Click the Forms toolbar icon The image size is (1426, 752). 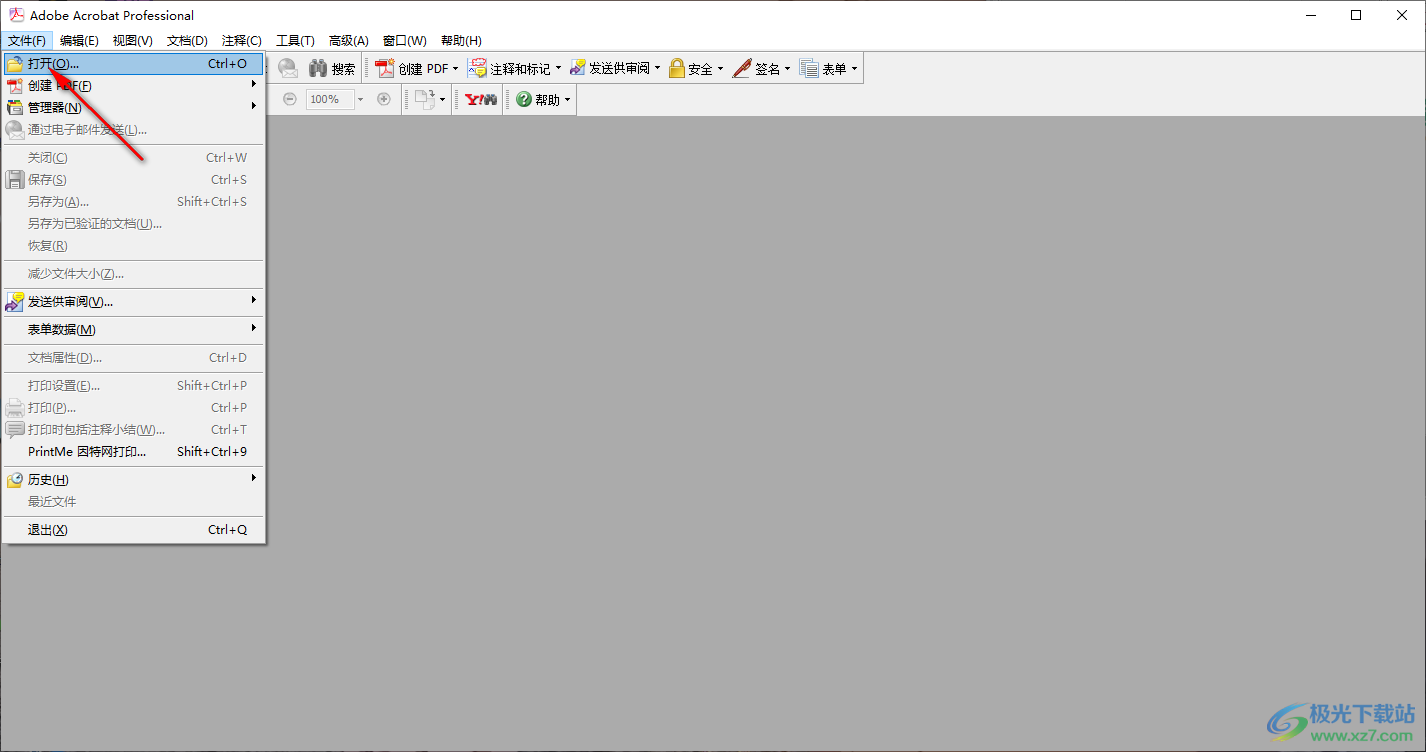[x=809, y=69]
